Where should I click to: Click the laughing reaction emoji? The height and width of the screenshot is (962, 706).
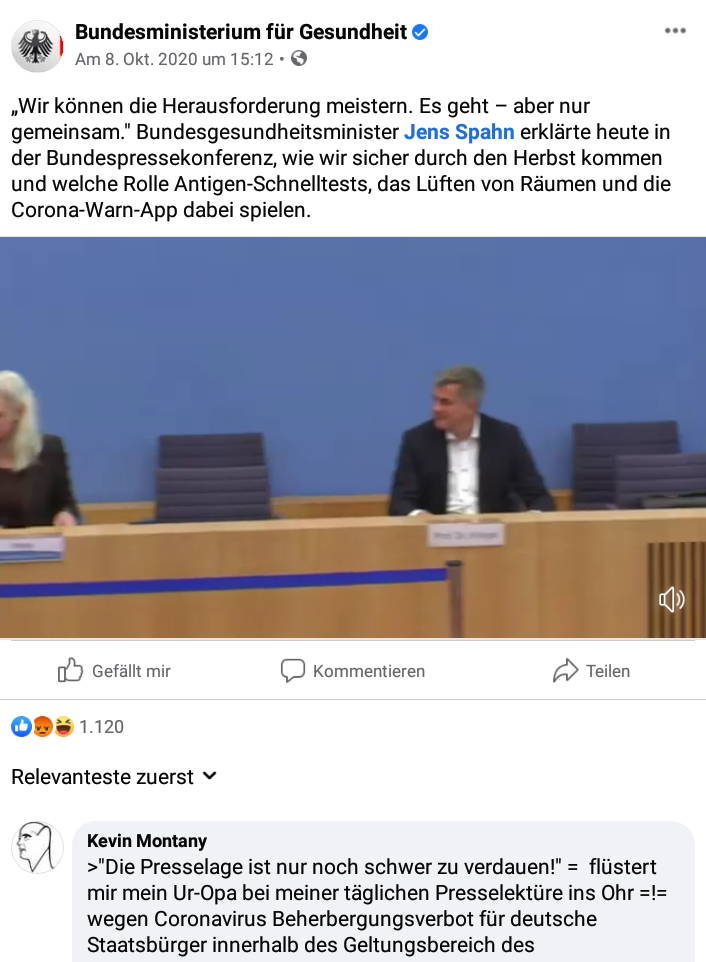tap(63, 726)
